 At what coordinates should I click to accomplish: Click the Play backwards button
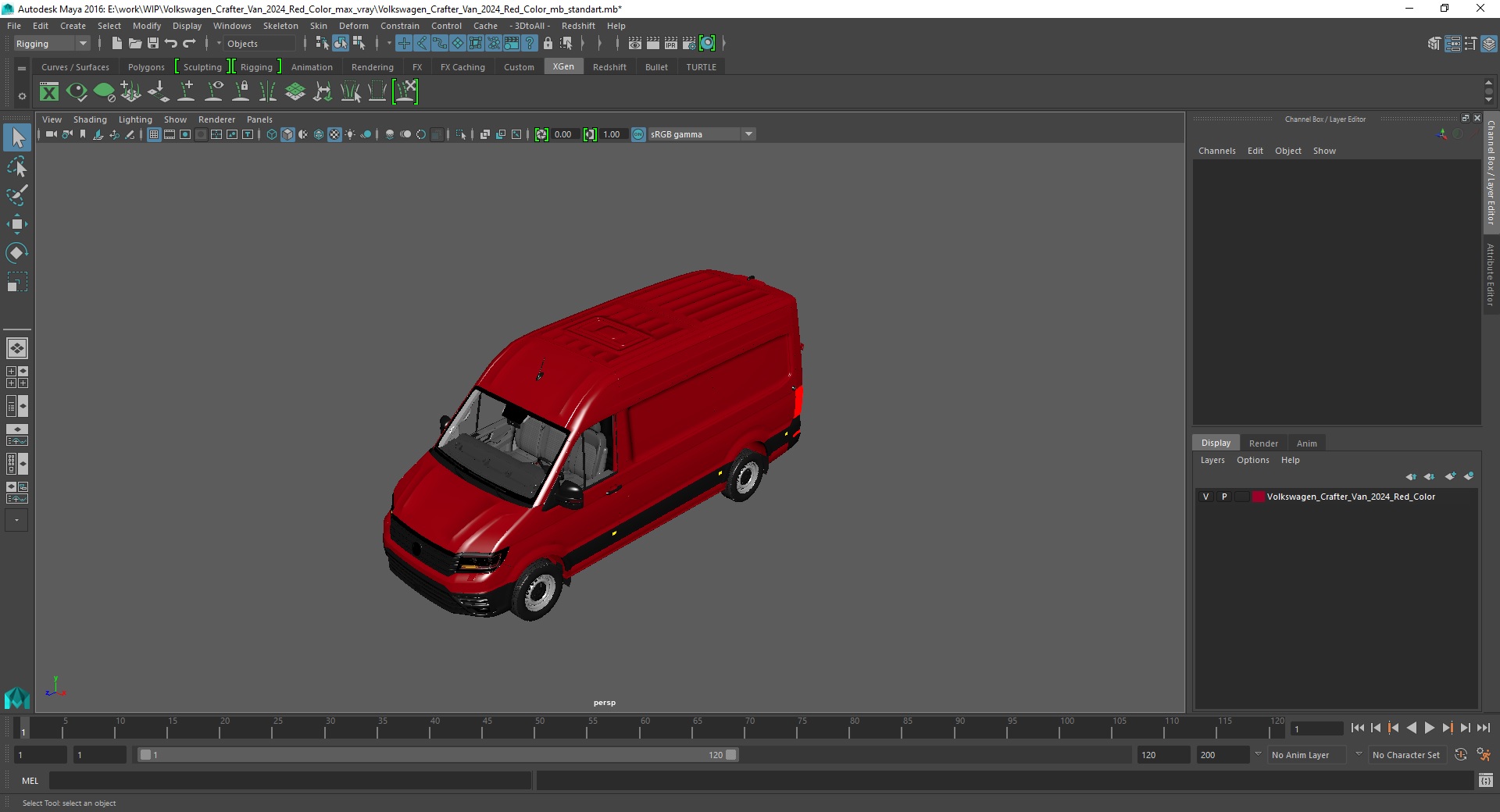click(1411, 728)
